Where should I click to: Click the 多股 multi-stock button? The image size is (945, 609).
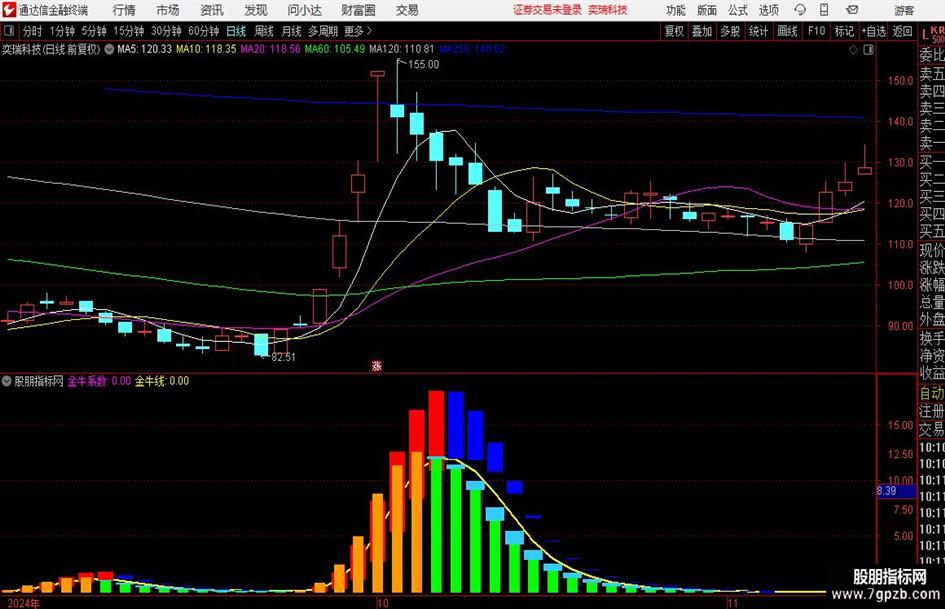[730, 31]
